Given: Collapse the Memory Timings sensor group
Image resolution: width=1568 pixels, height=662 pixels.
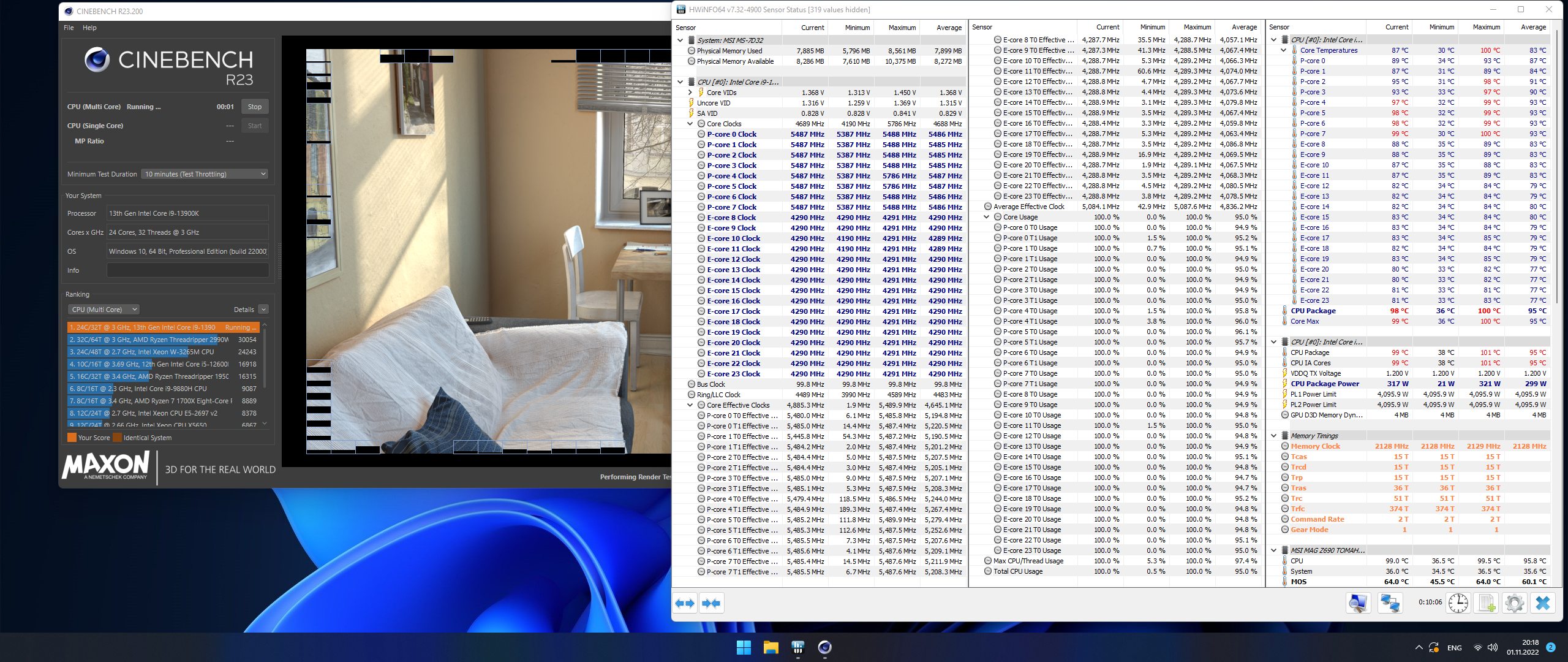Looking at the screenshot, I should 1274,436.
